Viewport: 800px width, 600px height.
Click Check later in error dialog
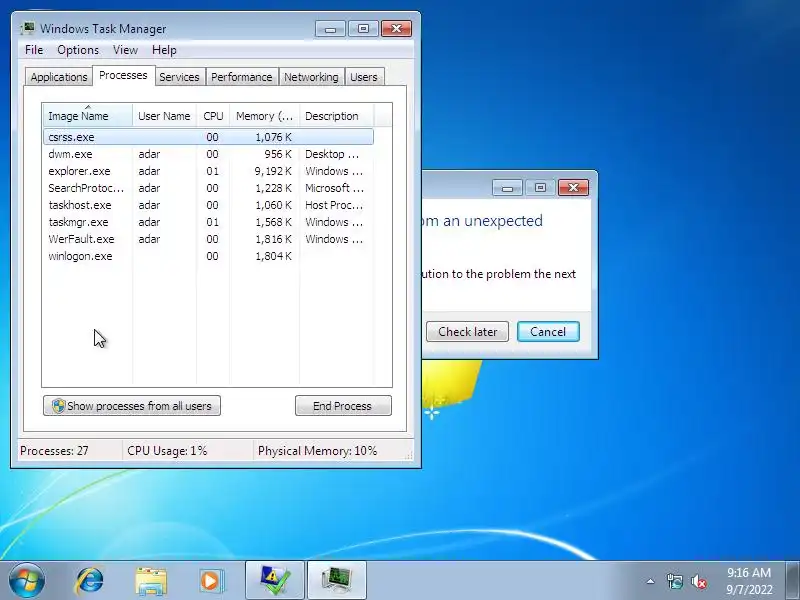pyautogui.click(x=467, y=332)
